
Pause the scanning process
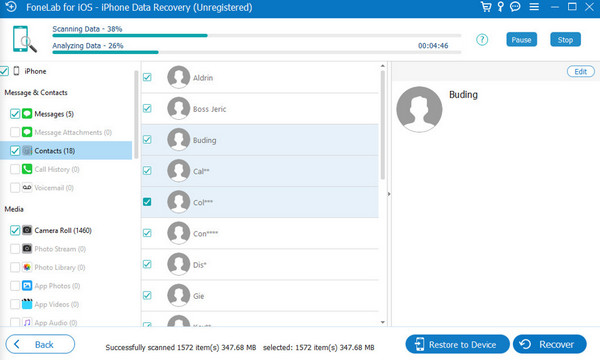pyautogui.click(x=522, y=39)
